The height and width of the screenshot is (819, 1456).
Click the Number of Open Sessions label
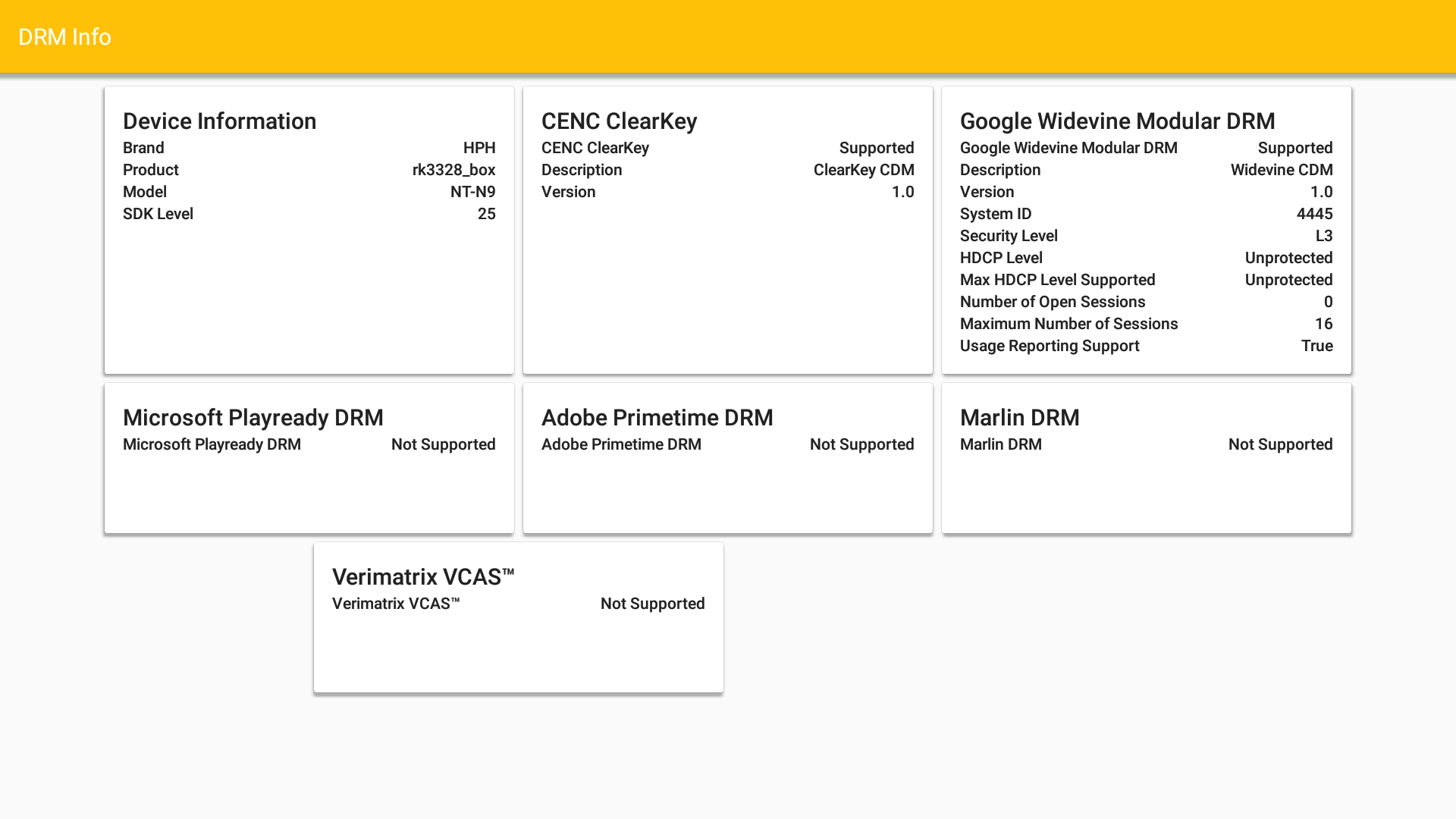click(x=1053, y=302)
